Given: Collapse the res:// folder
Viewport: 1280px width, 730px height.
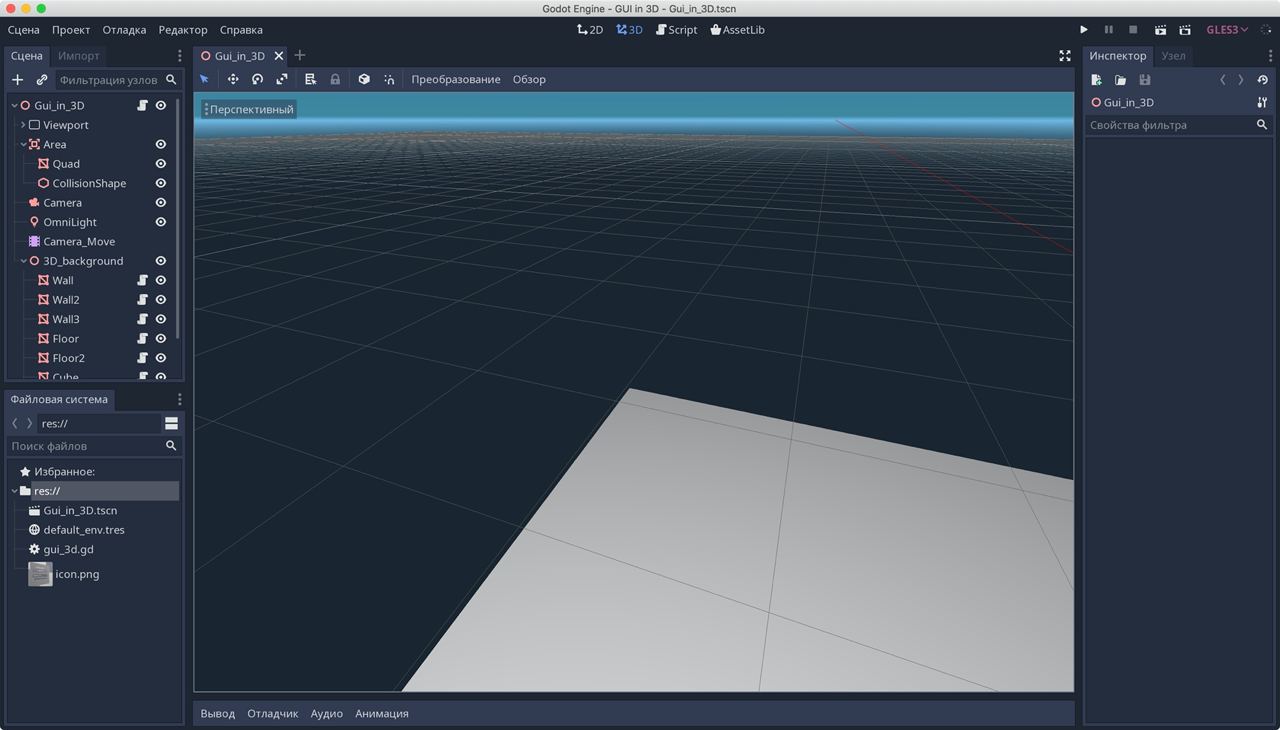Looking at the screenshot, I should coord(14,491).
